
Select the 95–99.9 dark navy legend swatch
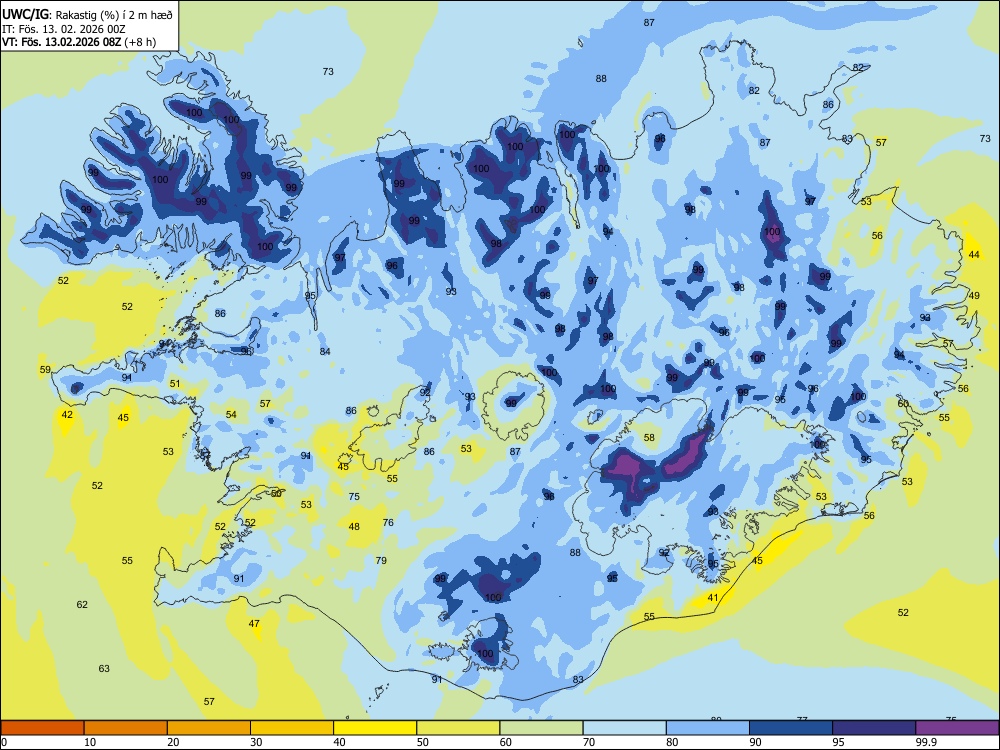point(874,728)
